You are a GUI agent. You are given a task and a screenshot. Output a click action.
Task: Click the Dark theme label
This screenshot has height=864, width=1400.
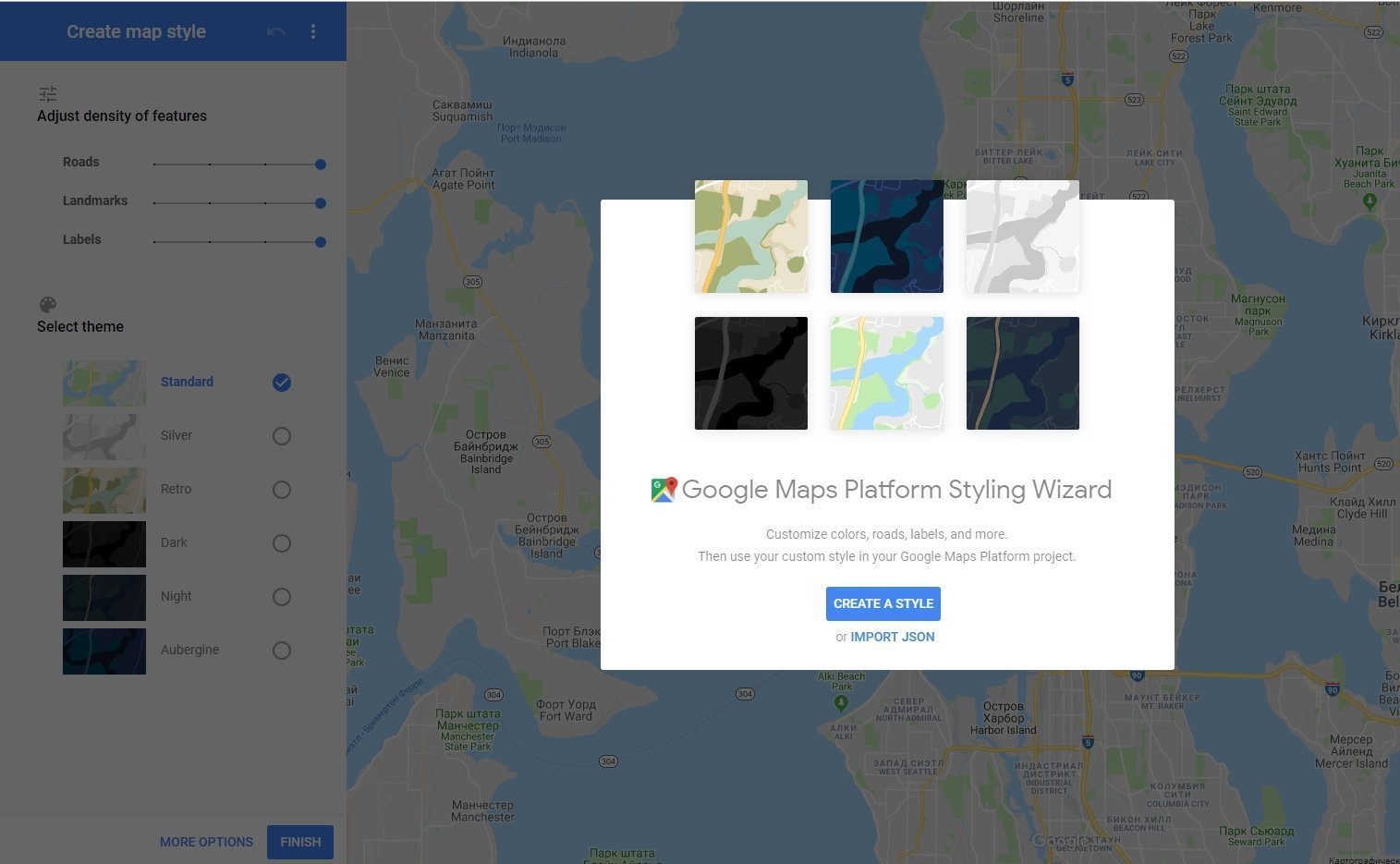pos(174,542)
